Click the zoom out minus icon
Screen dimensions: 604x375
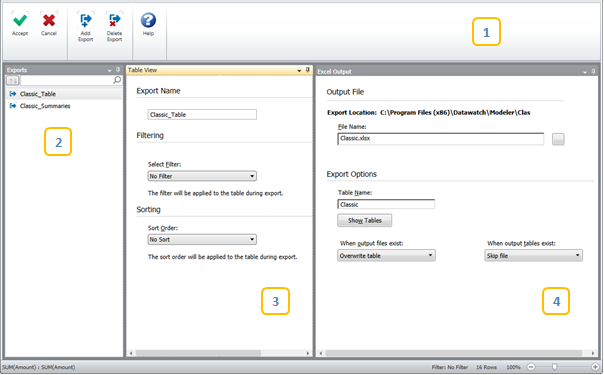click(531, 367)
